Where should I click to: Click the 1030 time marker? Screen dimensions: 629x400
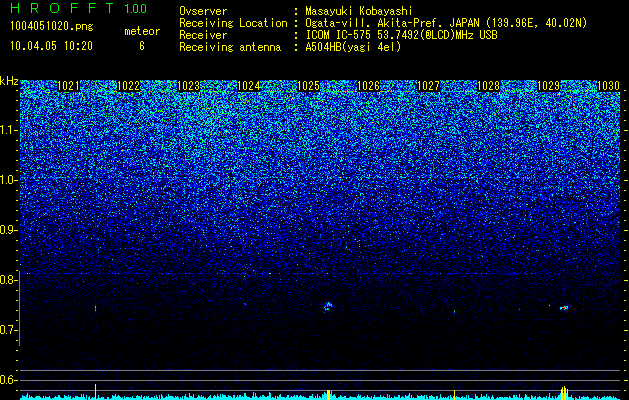tap(608, 86)
